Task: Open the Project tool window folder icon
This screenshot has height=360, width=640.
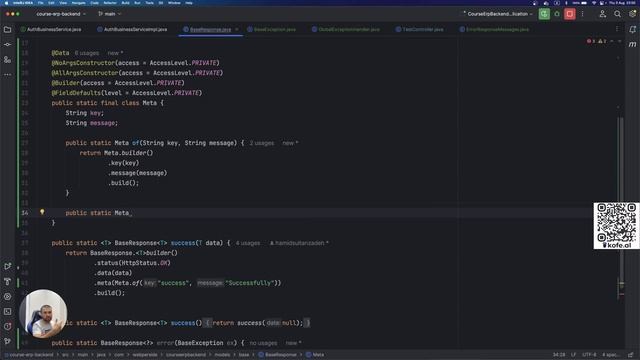Action: click(7, 29)
